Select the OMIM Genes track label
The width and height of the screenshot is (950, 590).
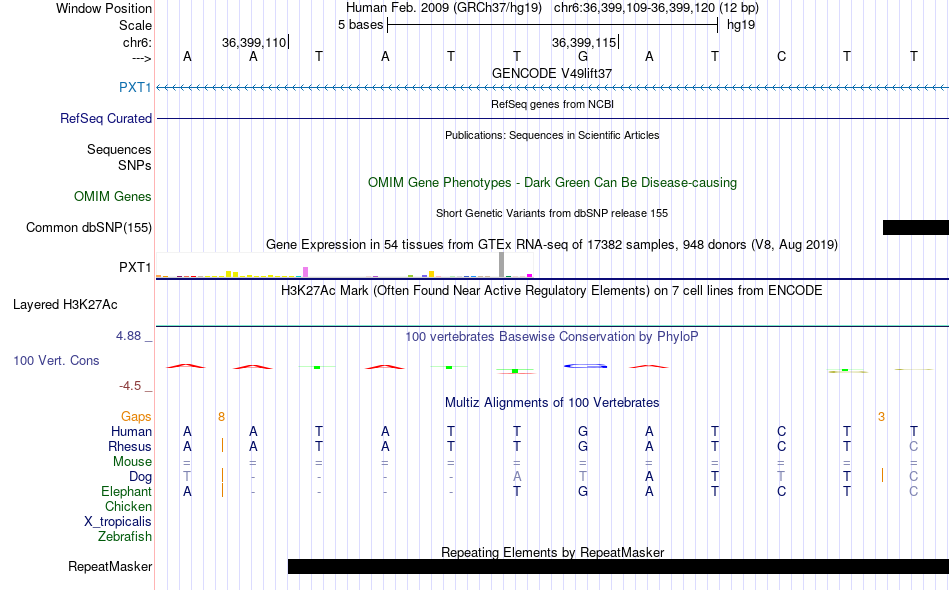(113, 196)
